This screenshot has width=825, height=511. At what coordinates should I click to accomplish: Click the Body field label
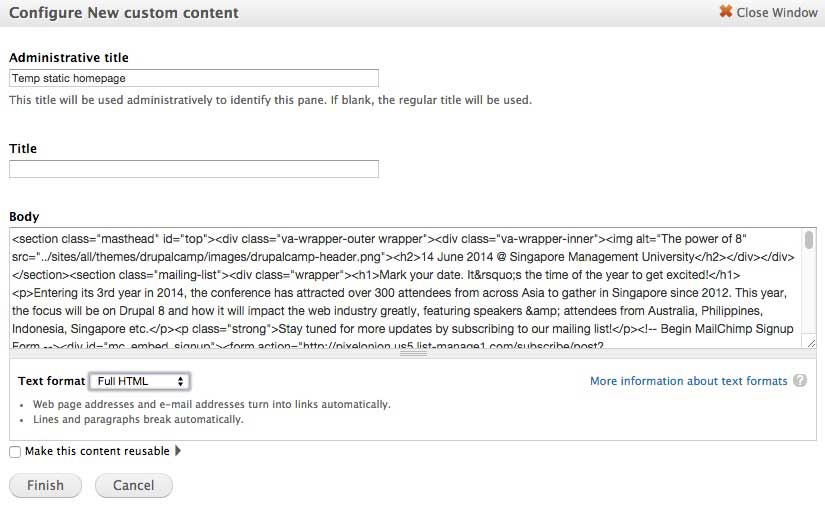pyautogui.click(x=24, y=217)
